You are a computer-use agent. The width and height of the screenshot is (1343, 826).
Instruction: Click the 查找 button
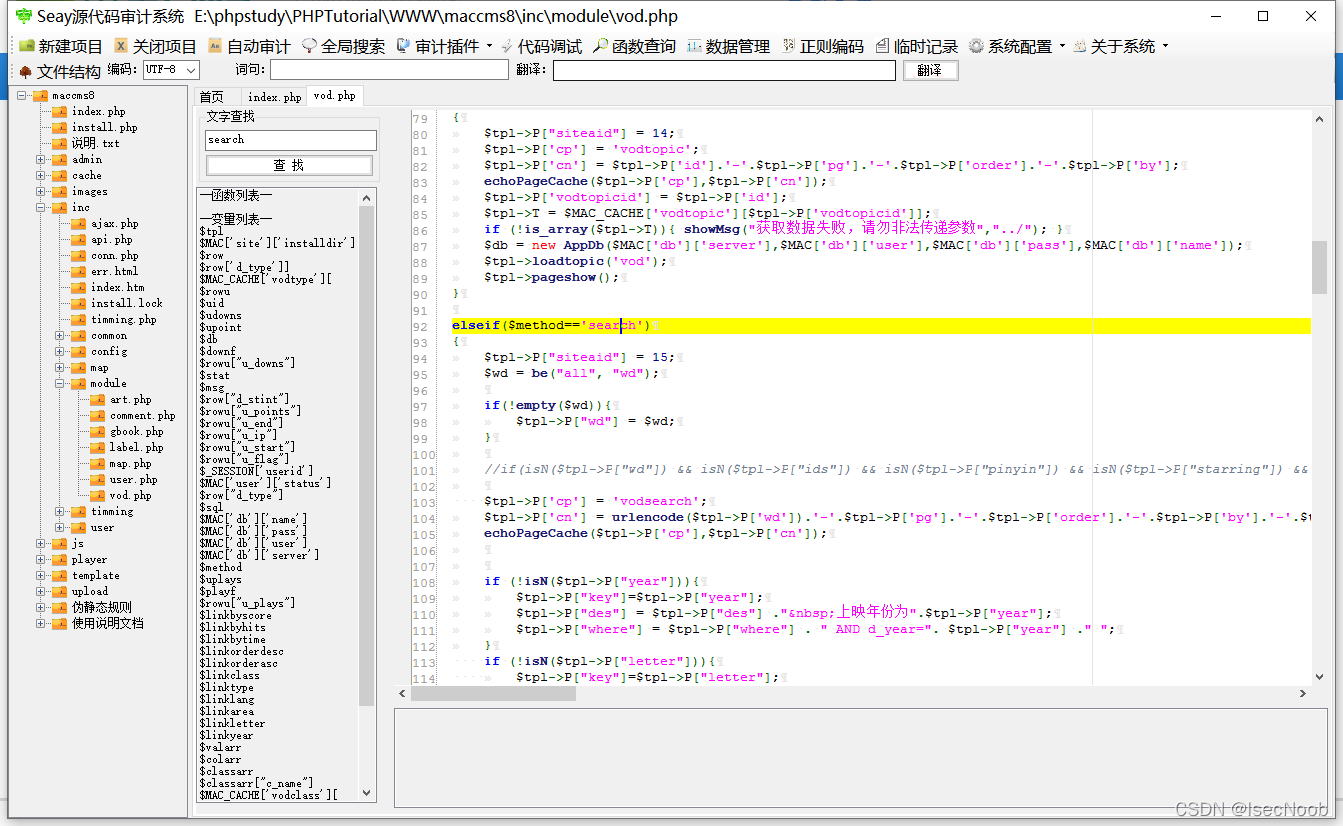click(289, 165)
